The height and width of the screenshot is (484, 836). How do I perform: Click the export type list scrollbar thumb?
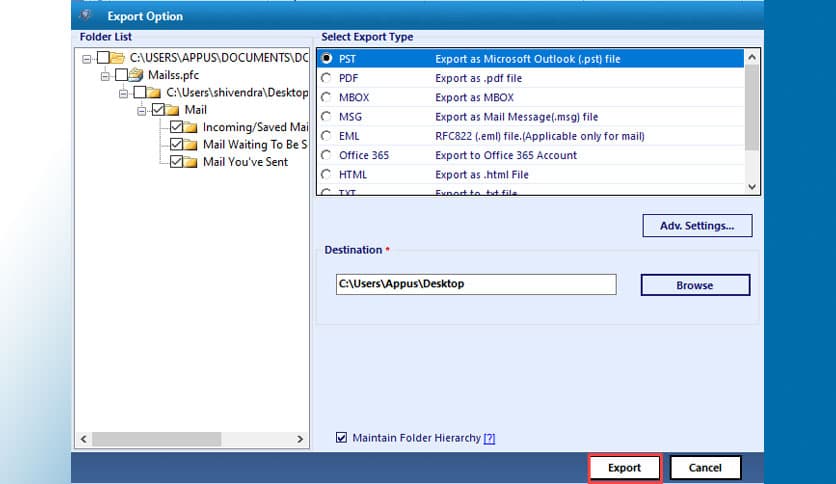pyautogui.click(x=752, y=108)
